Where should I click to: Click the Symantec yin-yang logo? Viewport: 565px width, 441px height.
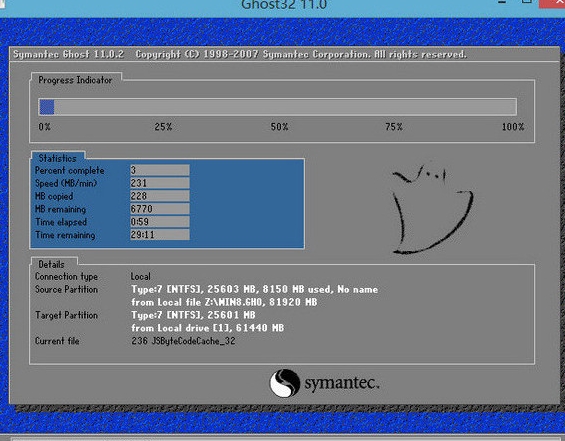(285, 383)
